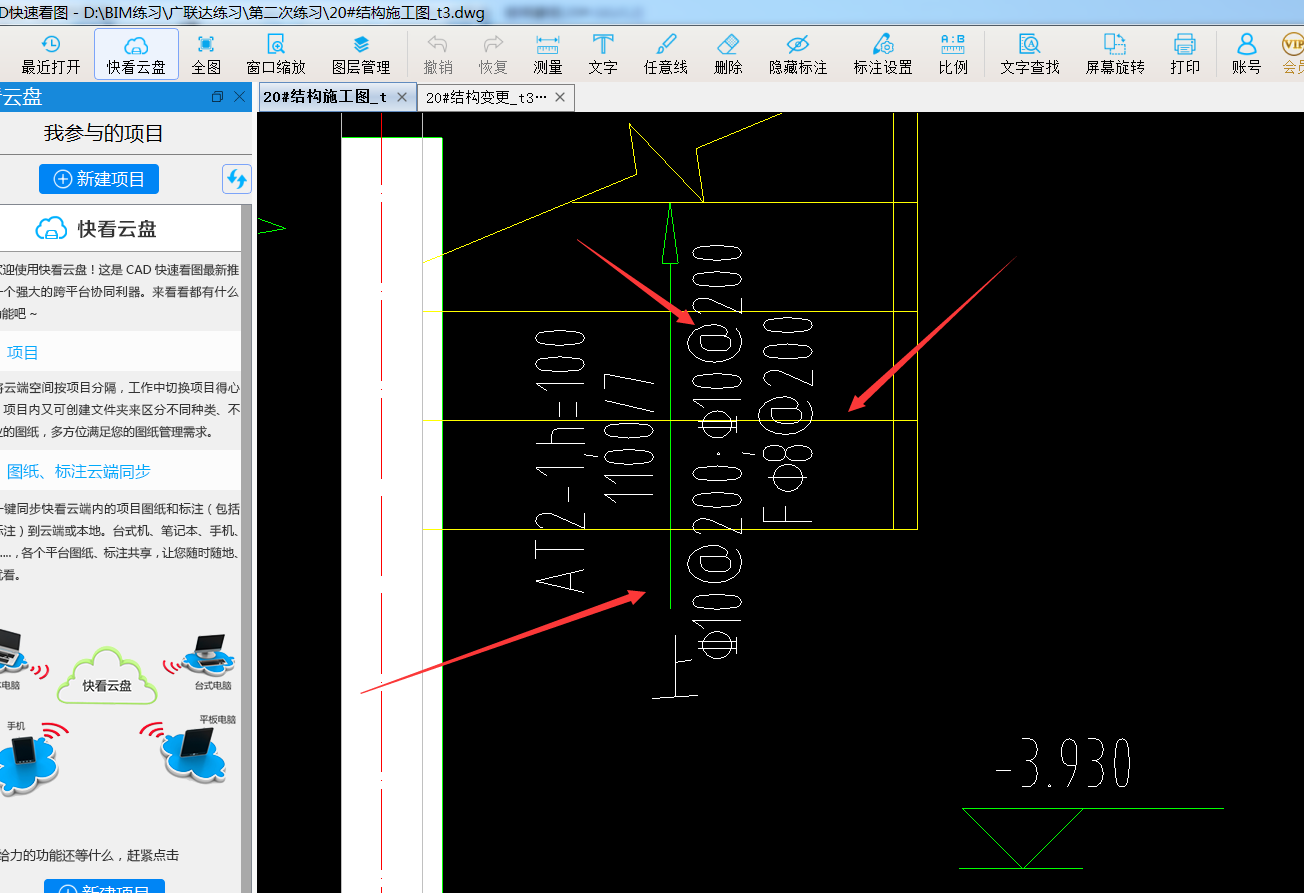Click the 快看云盘 logo title
Viewport: 1304px width, 893px height.
pos(96,229)
